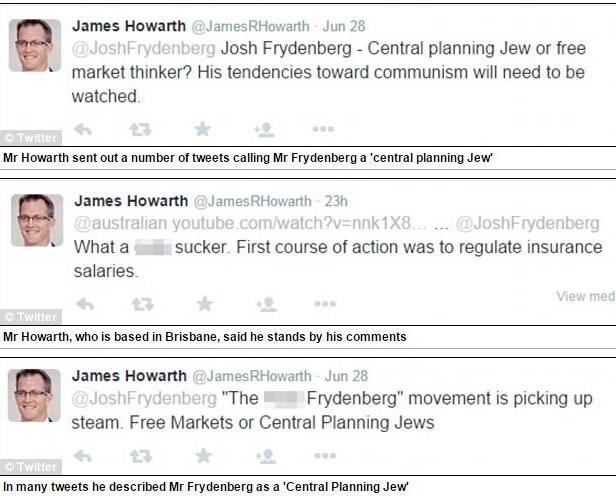Retweet the third tweet at bottom
Image resolution: width=616 pixels, height=496 pixels.
[141, 456]
